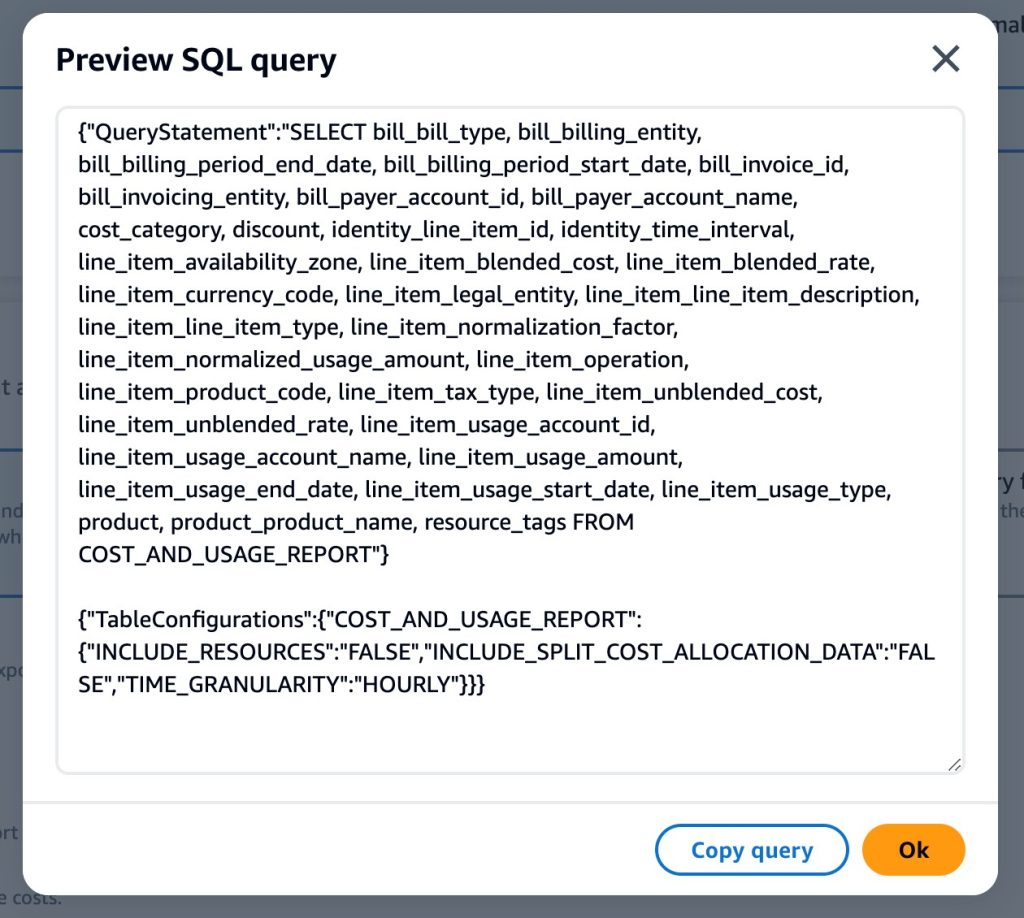Click on line_item_normalization_factor text
This screenshot has width=1024, height=918.
tap(511, 327)
